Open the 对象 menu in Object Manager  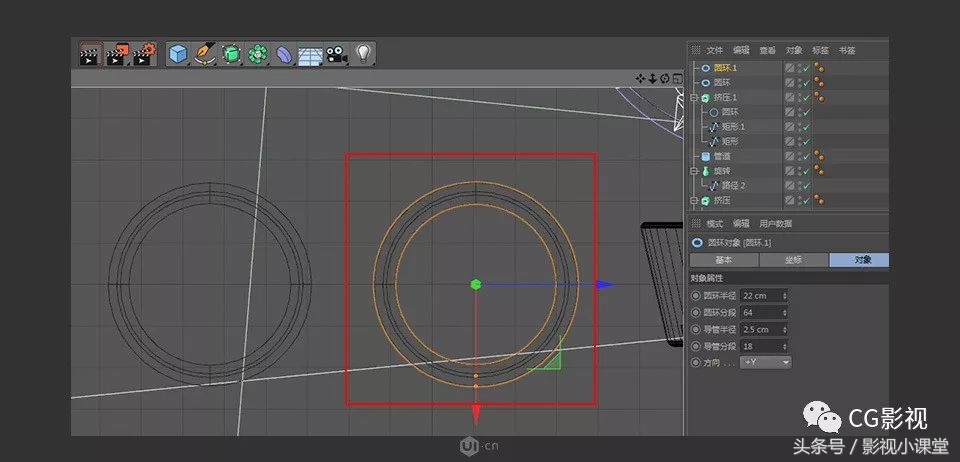pyautogui.click(x=794, y=50)
